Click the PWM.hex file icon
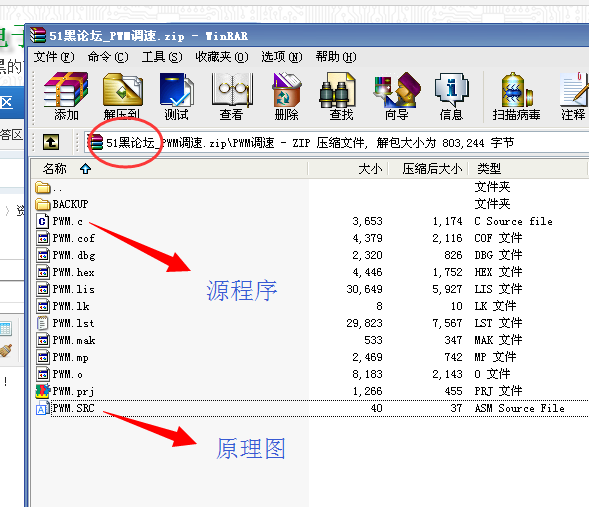 (x=42, y=272)
